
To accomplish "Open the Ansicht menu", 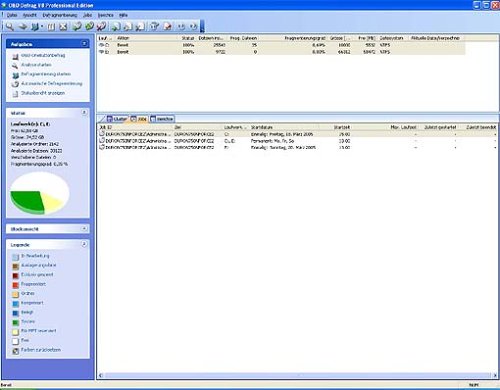I will tap(30, 15).
